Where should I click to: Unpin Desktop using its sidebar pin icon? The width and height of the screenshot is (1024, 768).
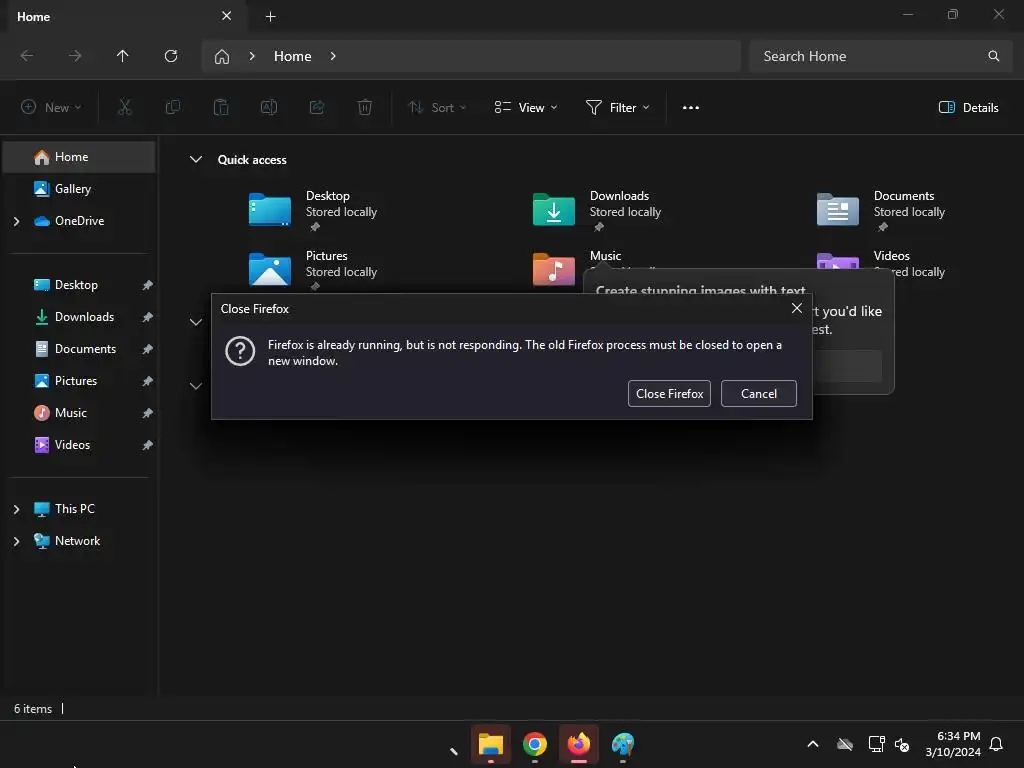coord(148,285)
